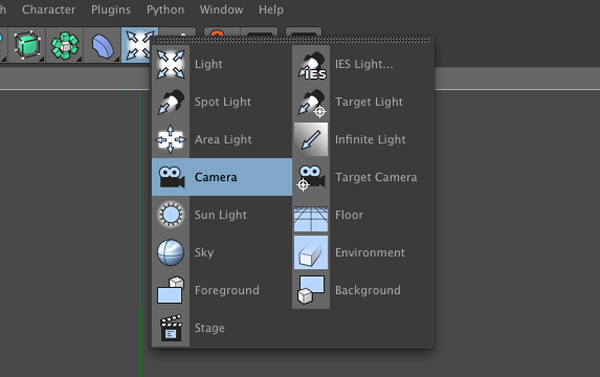Open the Python menu
Image resolution: width=600 pixels, height=377 pixels.
pos(165,10)
